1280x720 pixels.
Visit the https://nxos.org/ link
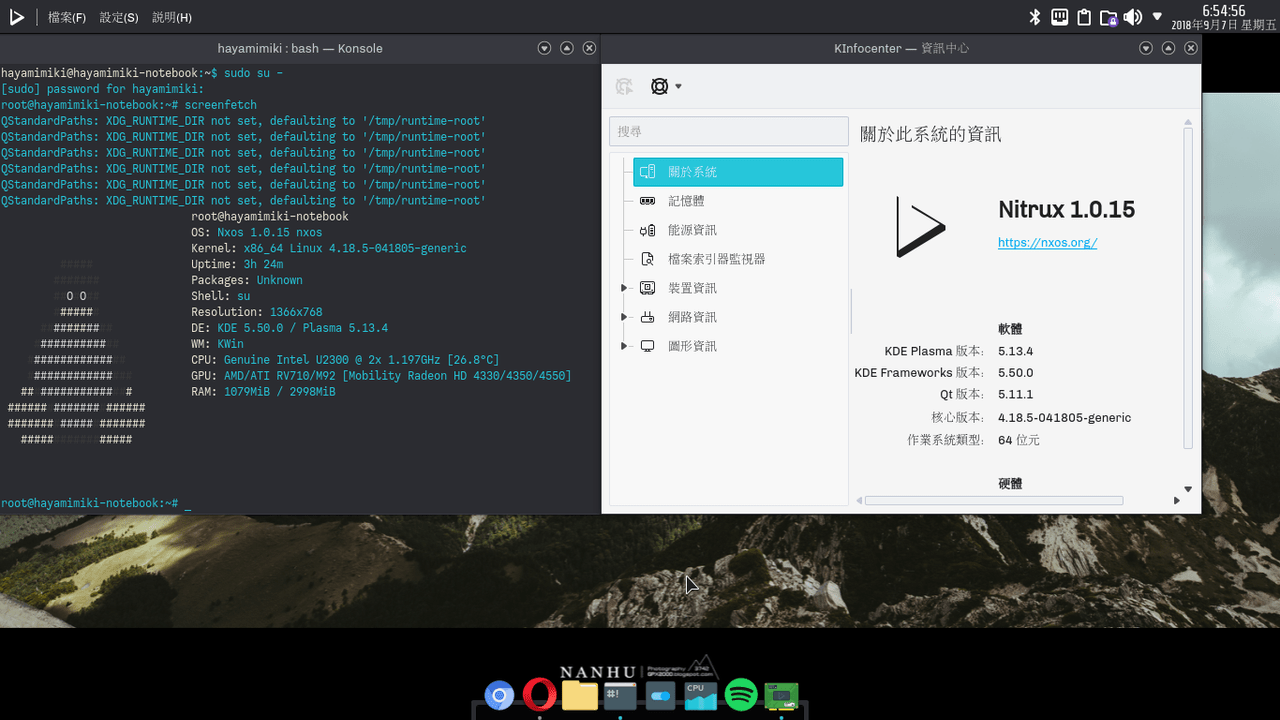point(1047,242)
